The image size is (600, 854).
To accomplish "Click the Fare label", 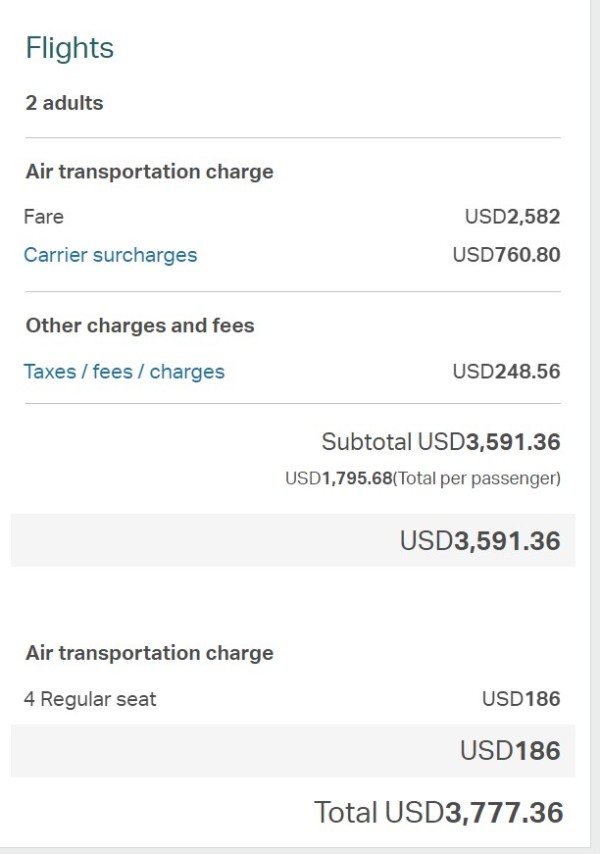I will coord(44,216).
